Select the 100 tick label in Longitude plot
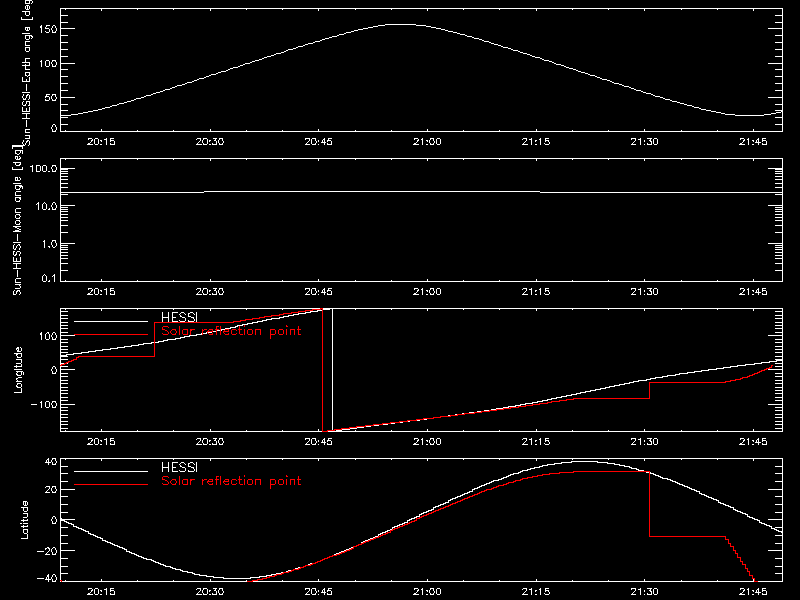The width and height of the screenshot is (800, 600). [50, 336]
